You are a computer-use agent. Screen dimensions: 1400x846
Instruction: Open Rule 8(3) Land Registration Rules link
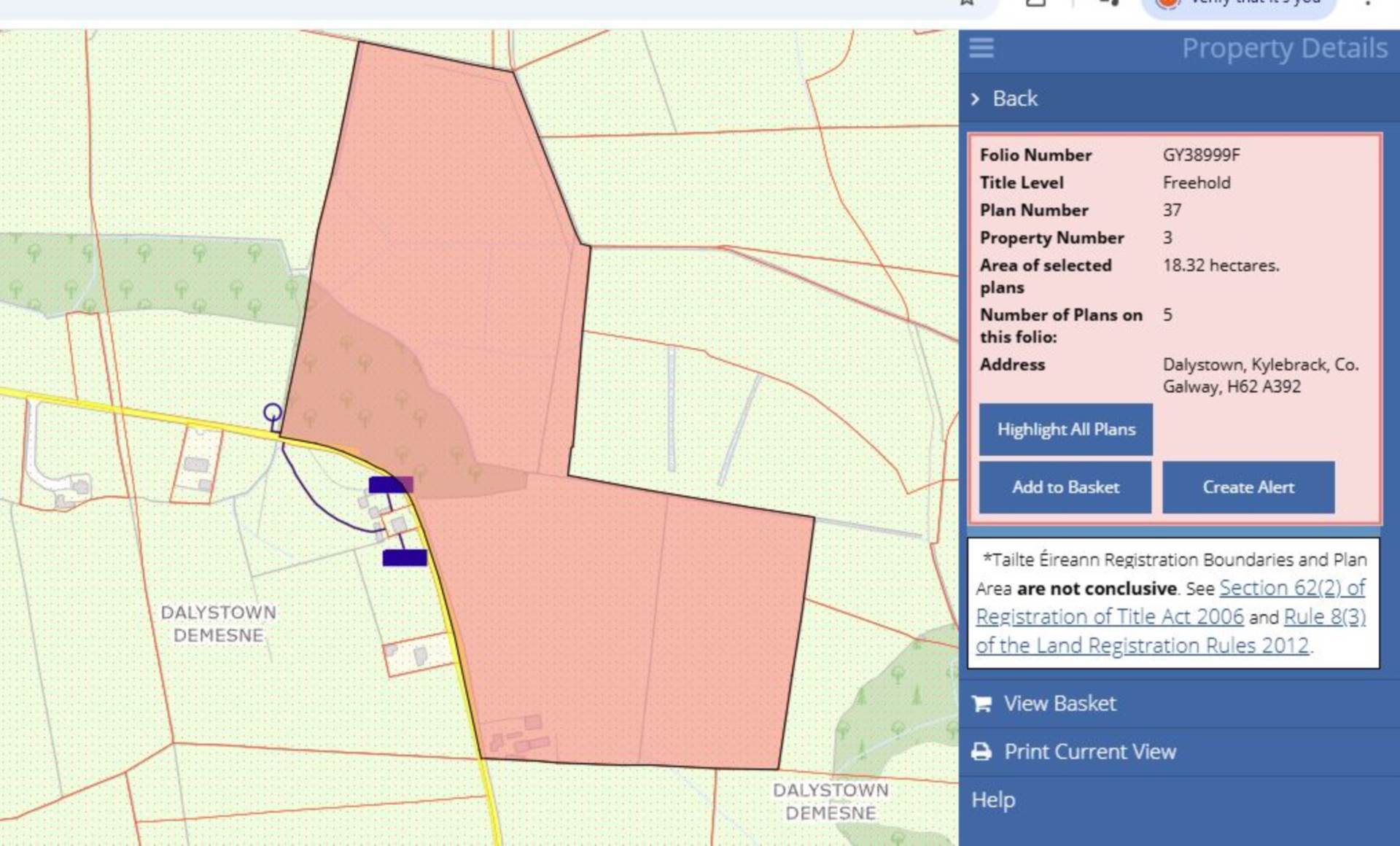(x=1171, y=631)
